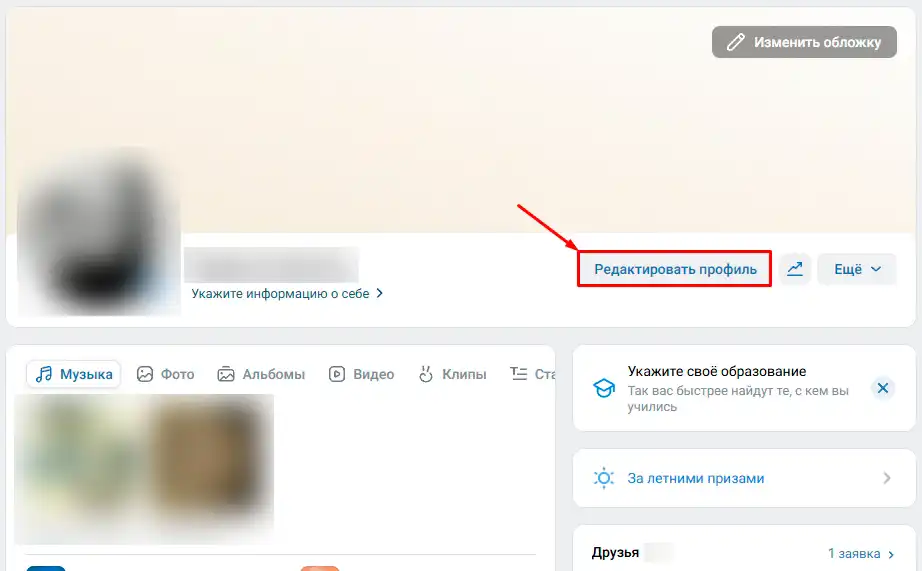Switch to the Видео tab
Image resolution: width=922 pixels, height=571 pixels.
[361, 374]
